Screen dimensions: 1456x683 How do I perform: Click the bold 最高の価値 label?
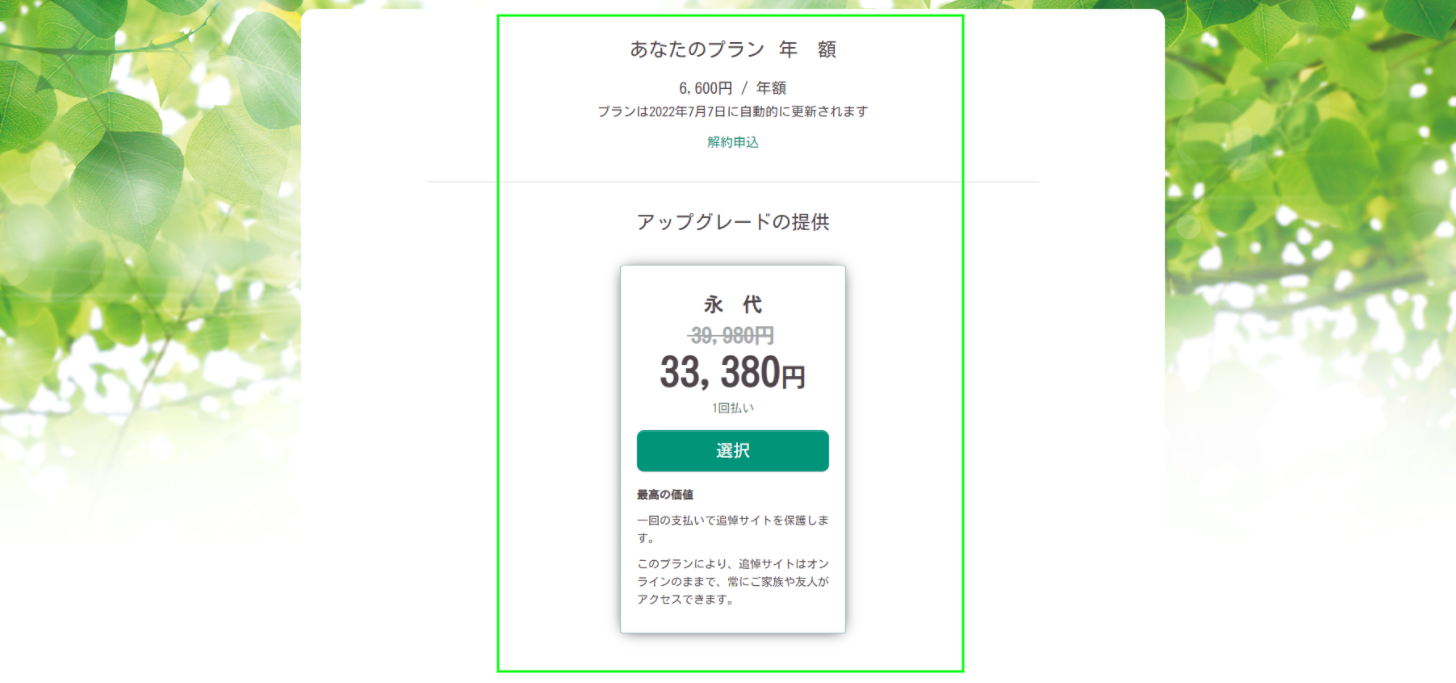click(665, 494)
